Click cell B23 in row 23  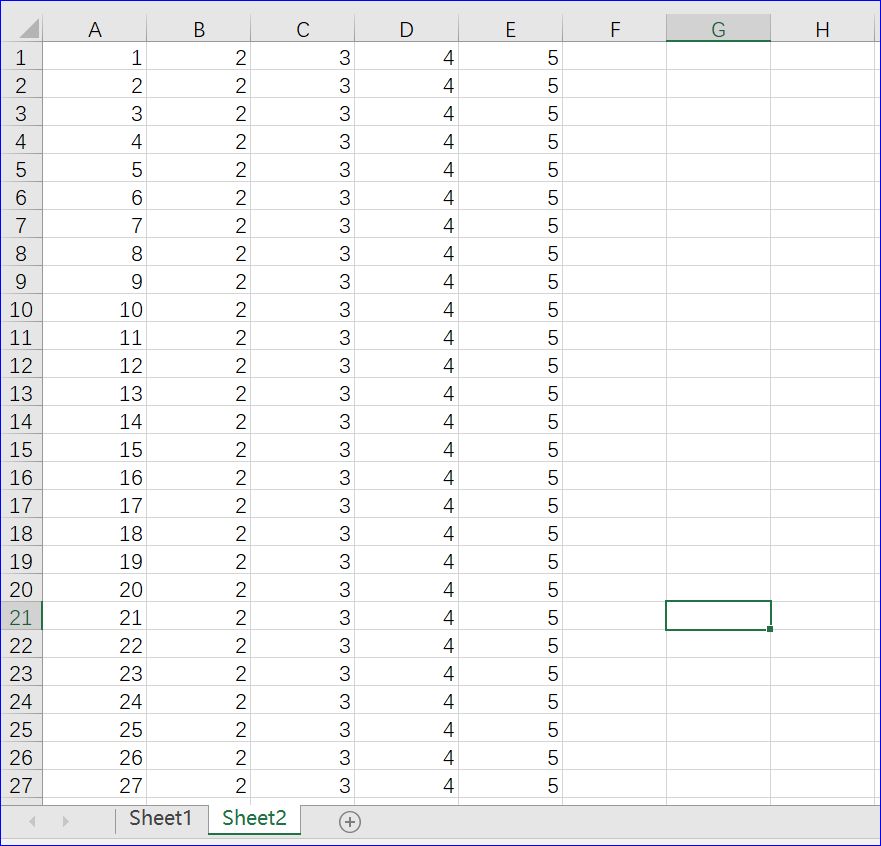[x=198, y=672]
